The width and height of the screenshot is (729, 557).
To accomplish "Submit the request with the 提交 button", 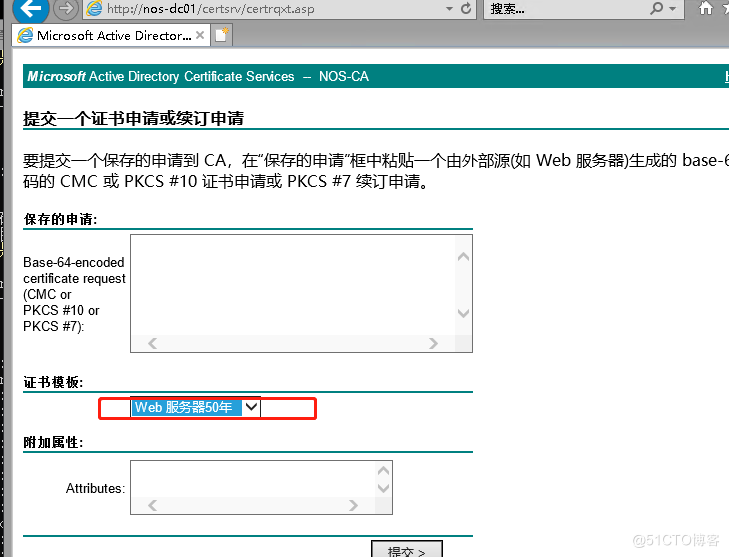I will (x=407, y=550).
